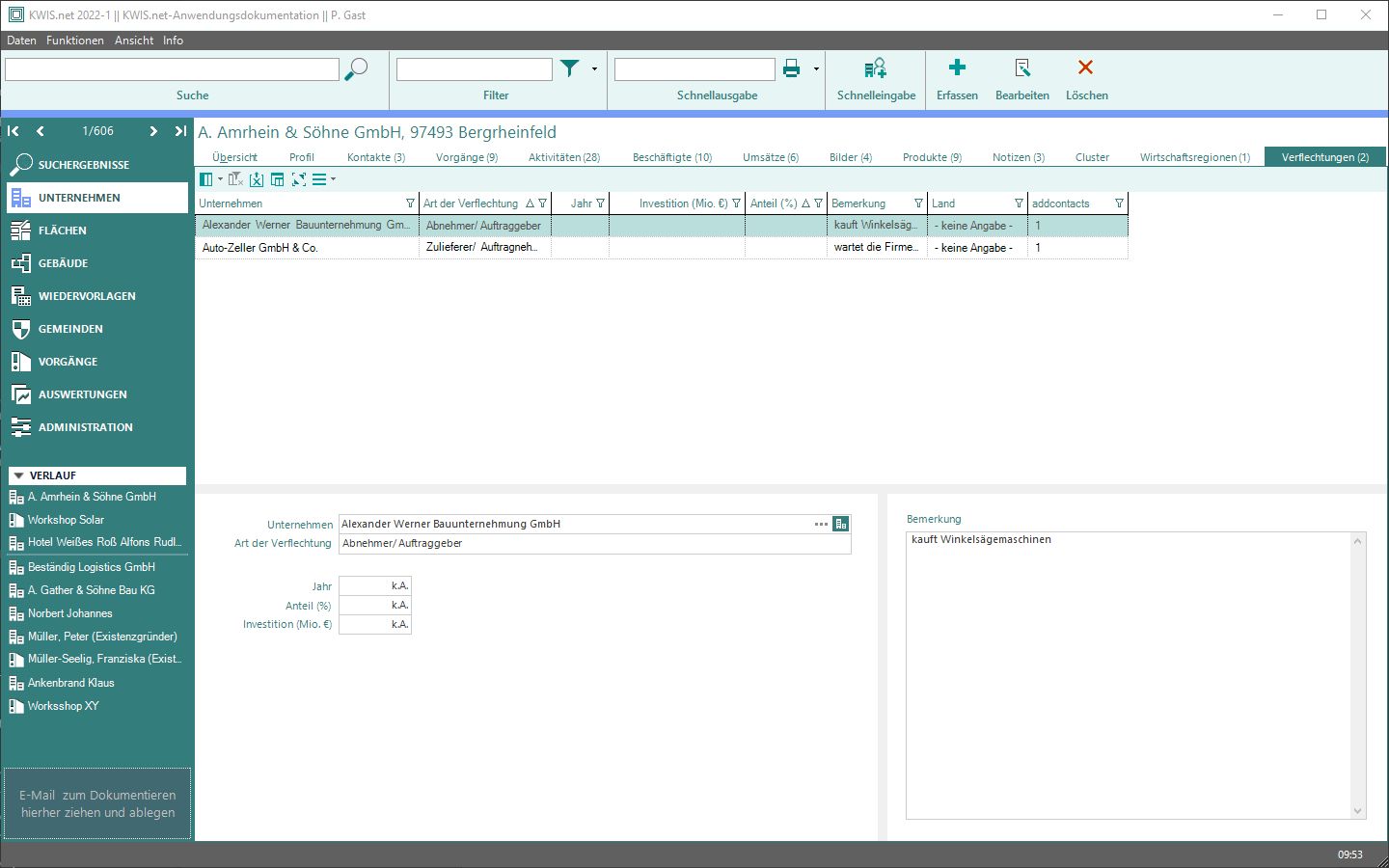The image size is (1389, 868).
Task: Select Flächen in sidebar
Action: [96, 231]
